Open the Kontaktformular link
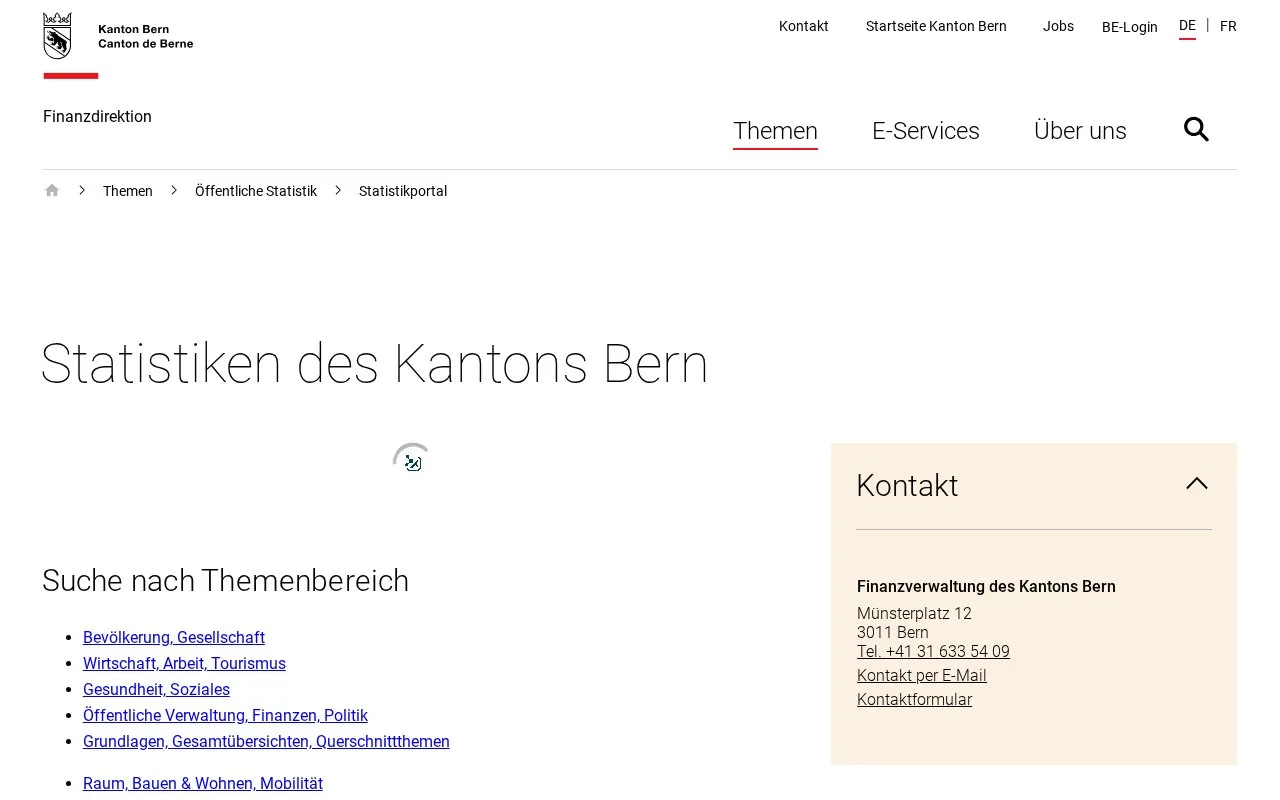The image size is (1280, 800). point(914,699)
